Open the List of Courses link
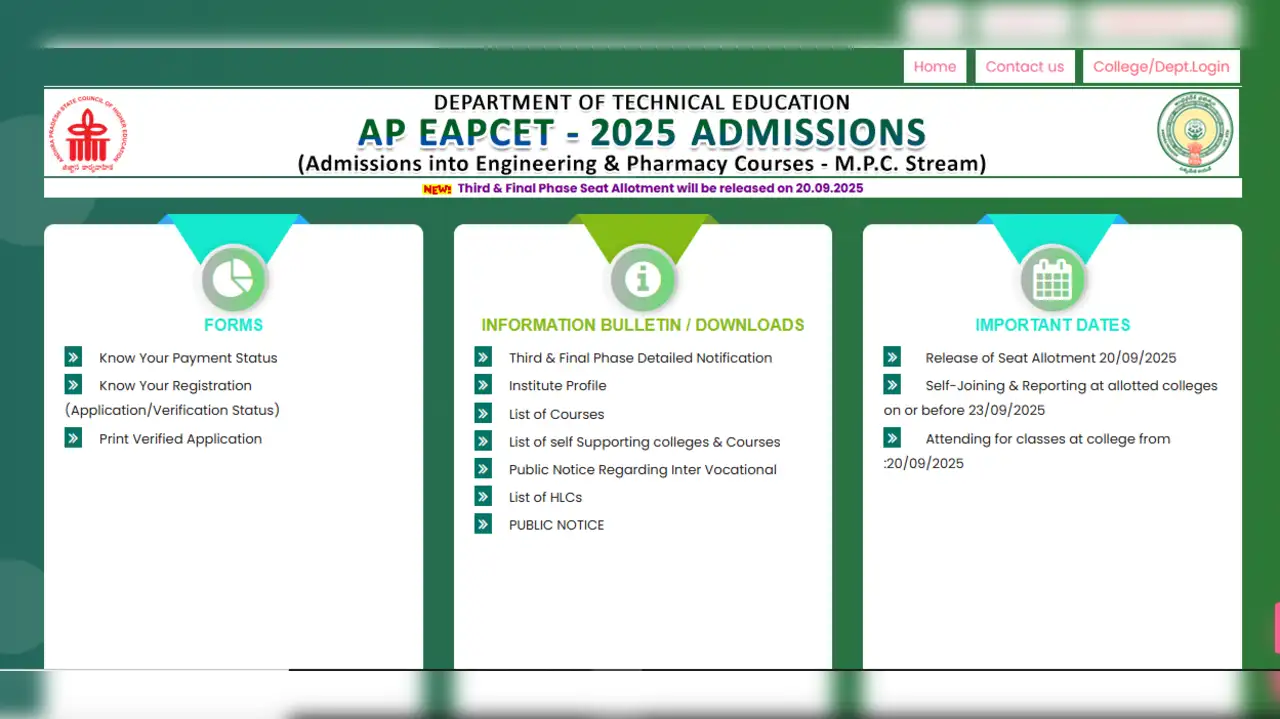The image size is (1280, 719). [556, 414]
